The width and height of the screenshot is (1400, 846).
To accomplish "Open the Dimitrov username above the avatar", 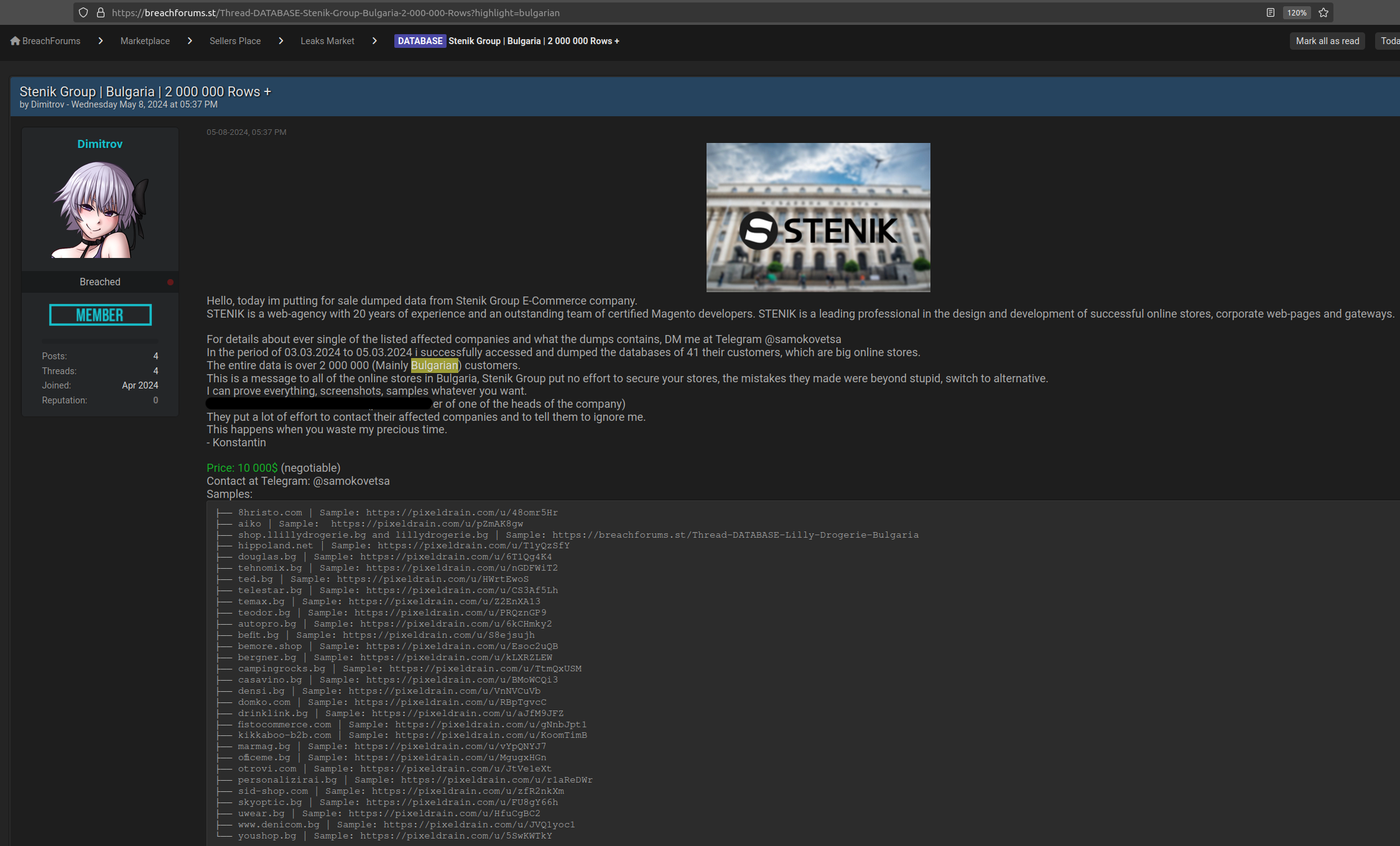I will [100, 144].
